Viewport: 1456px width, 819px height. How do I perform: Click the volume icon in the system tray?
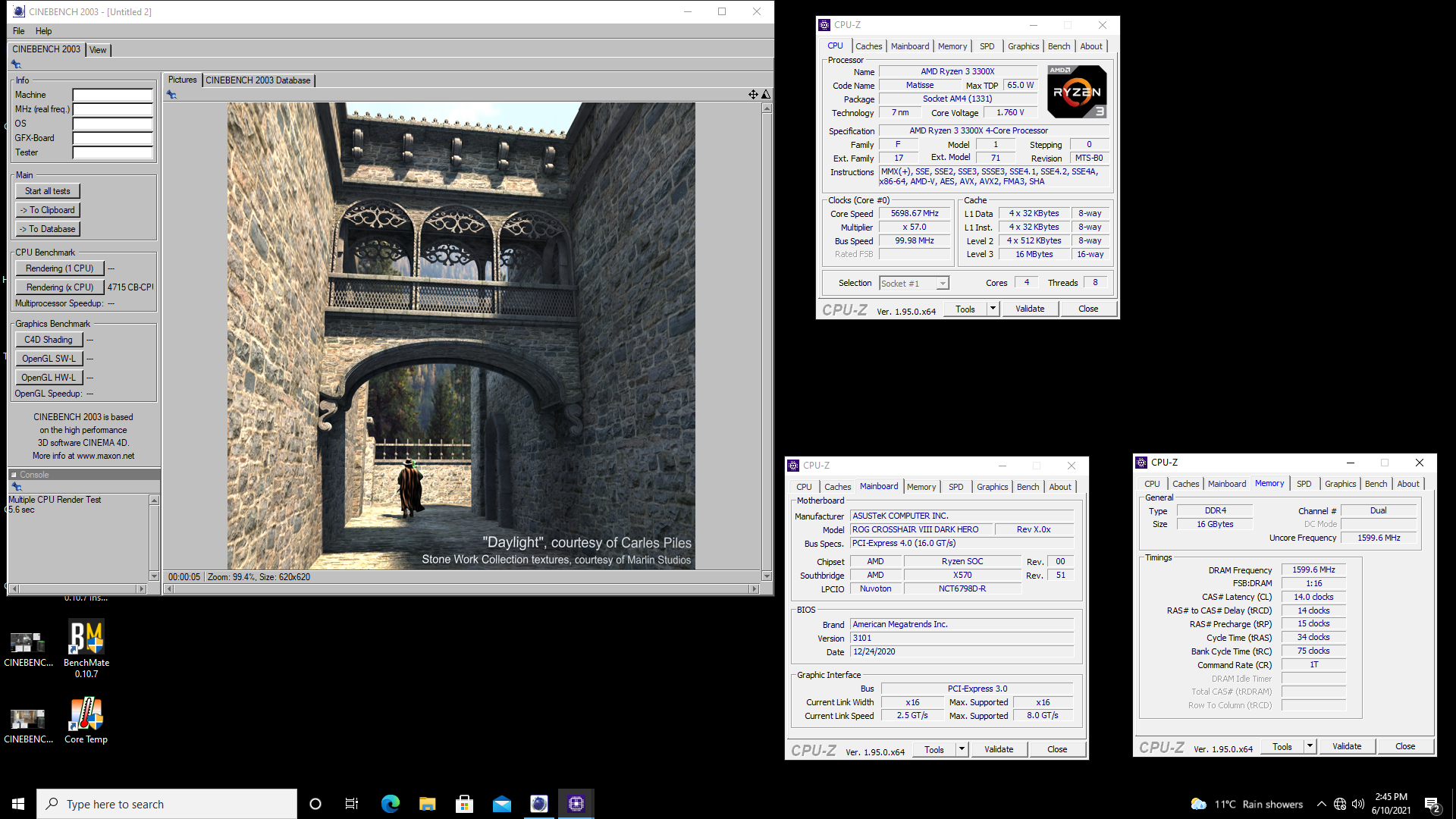coord(1358,804)
